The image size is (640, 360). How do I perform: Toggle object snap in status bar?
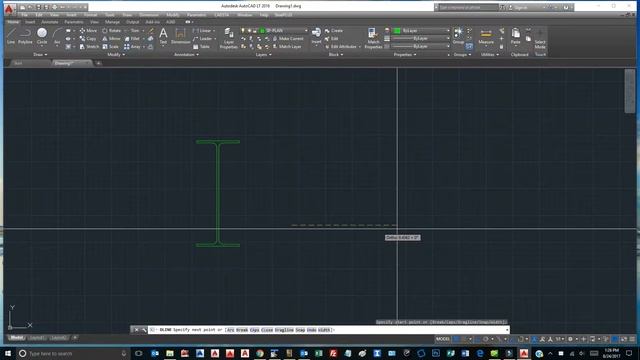pos(521,339)
